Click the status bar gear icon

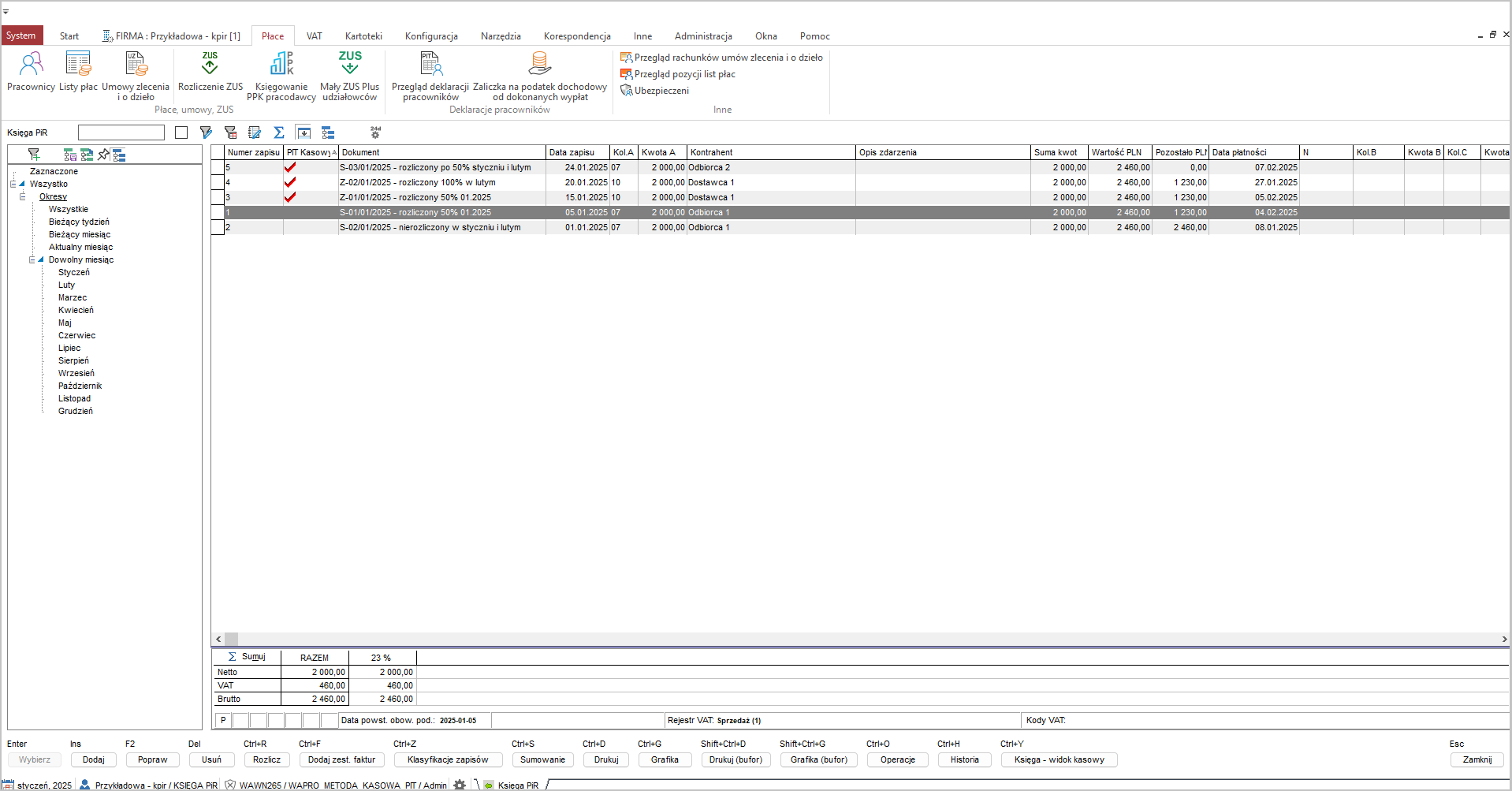click(460, 785)
